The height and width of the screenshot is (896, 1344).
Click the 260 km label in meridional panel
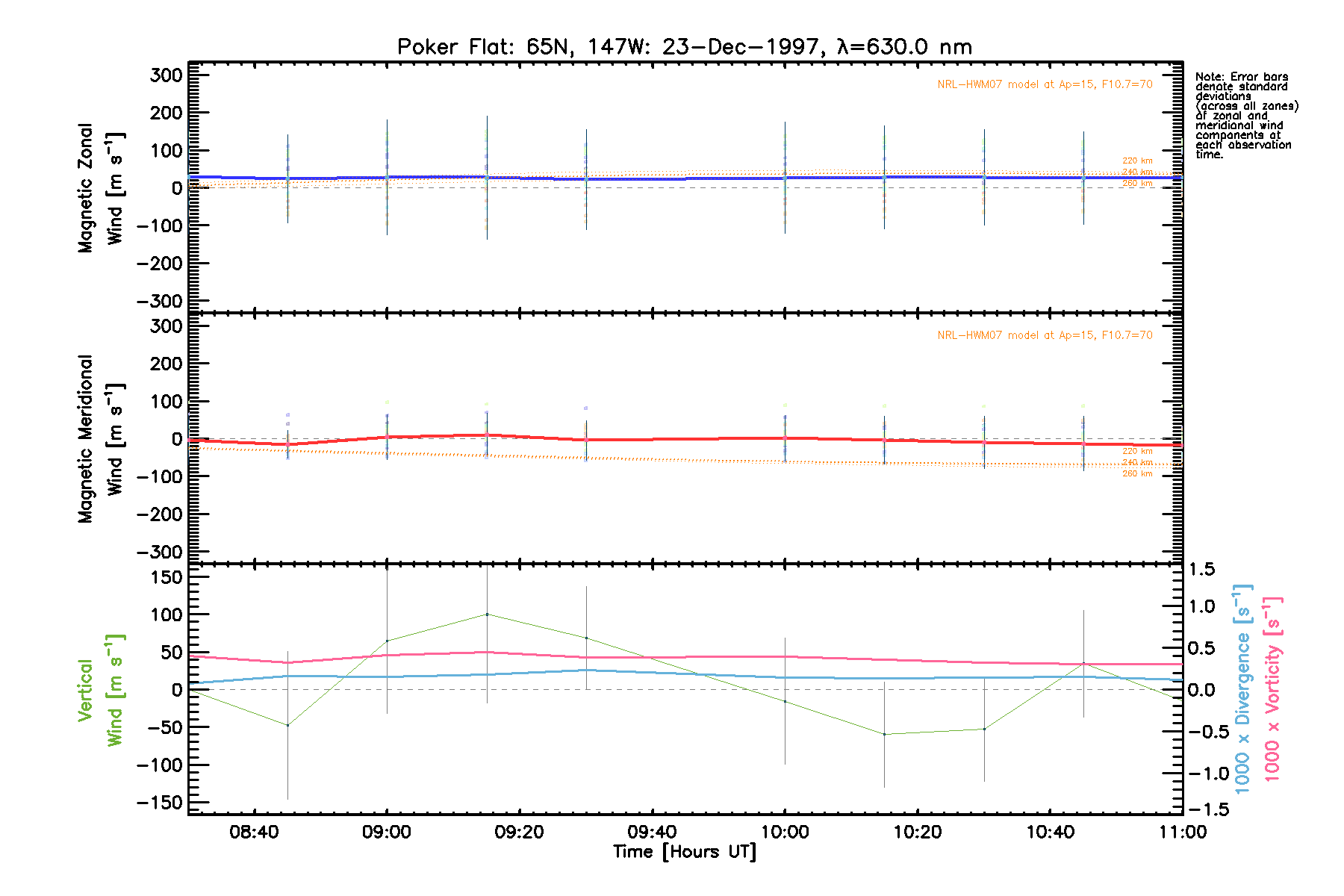tap(1137, 474)
